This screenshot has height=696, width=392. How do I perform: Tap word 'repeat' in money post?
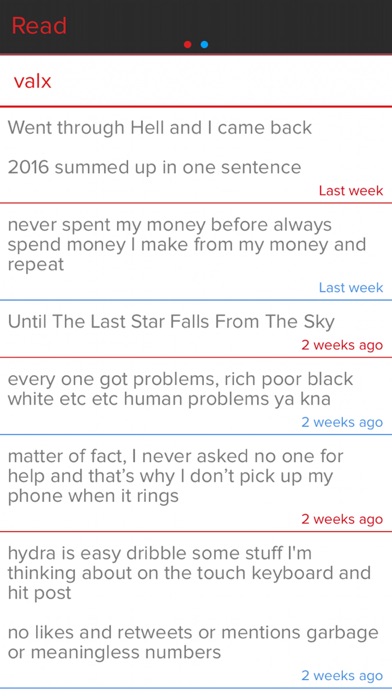[x=36, y=265]
